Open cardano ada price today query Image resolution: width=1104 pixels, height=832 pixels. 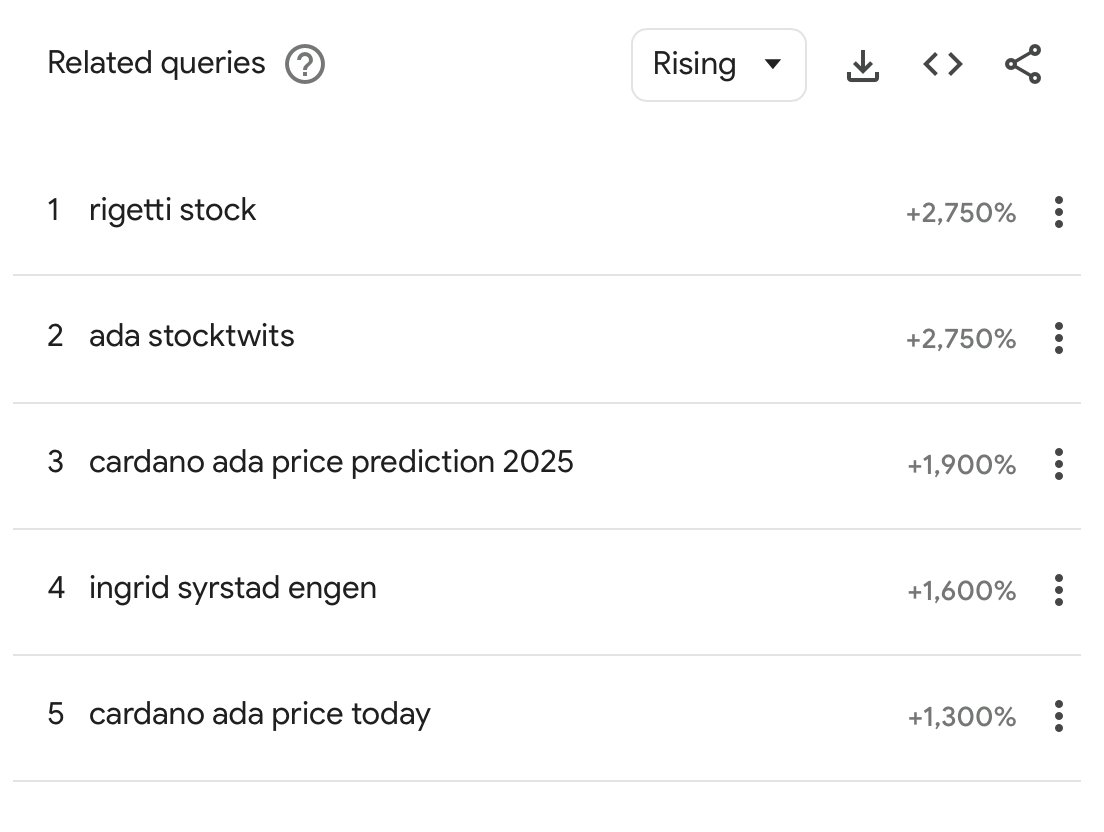coord(259,714)
